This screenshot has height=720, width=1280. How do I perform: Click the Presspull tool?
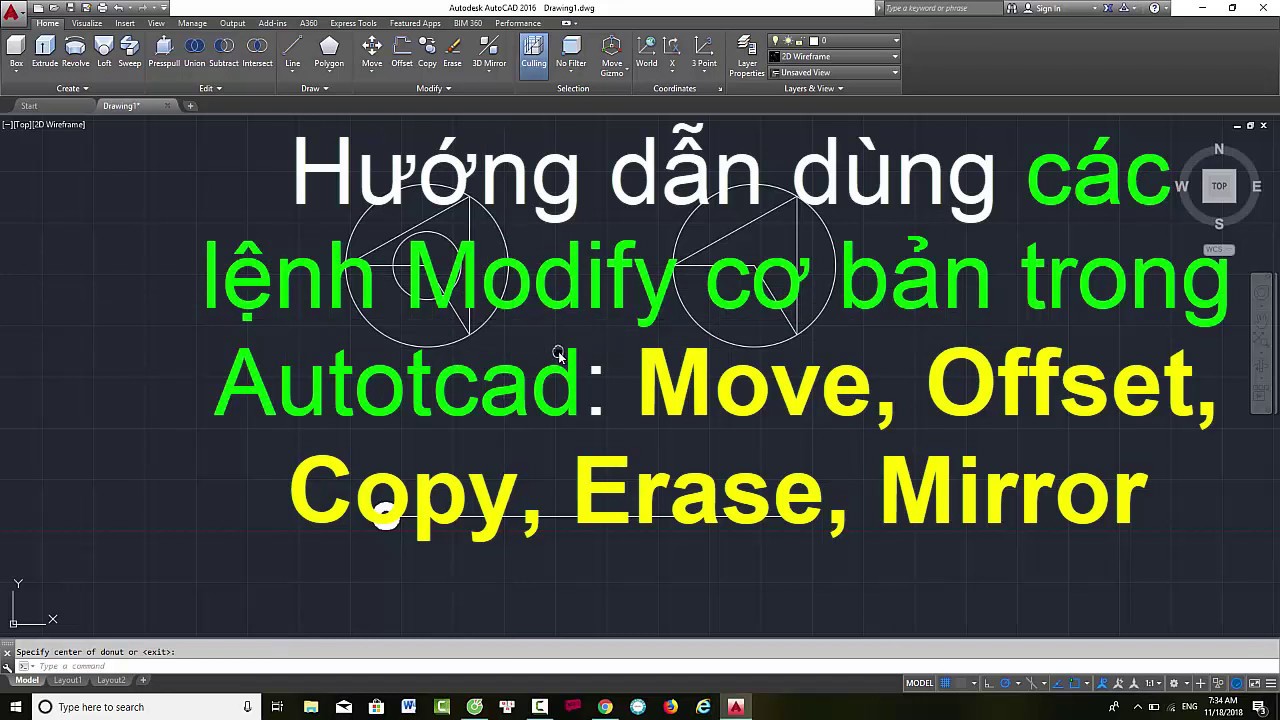point(164,52)
